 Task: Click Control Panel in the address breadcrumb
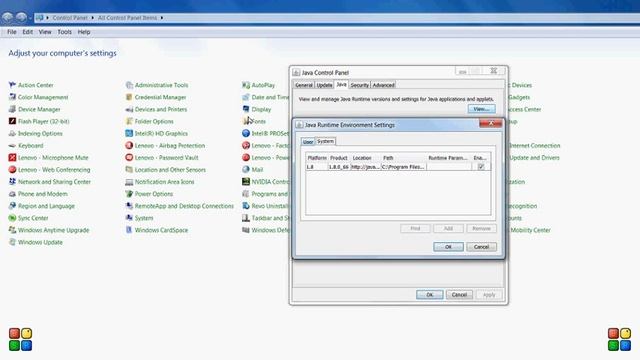point(70,18)
